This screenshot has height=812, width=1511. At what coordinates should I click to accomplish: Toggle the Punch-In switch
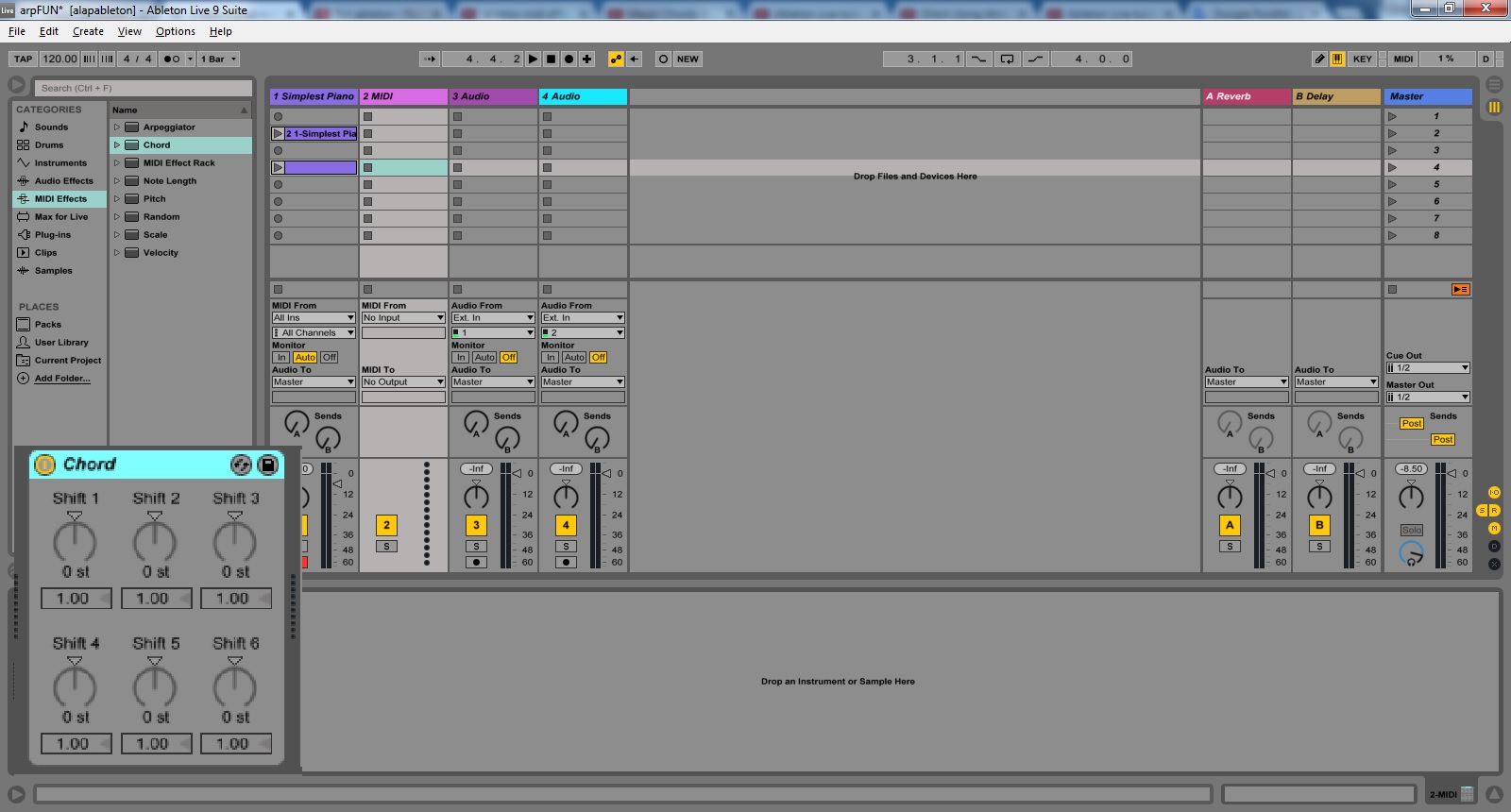click(978, 59)
